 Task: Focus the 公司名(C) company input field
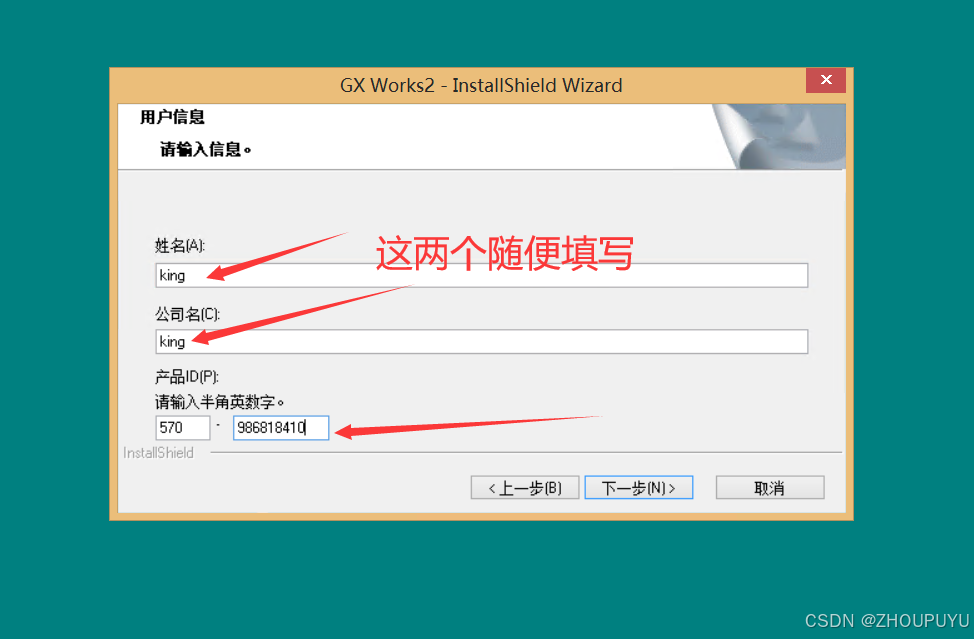(x=481, y=342)
